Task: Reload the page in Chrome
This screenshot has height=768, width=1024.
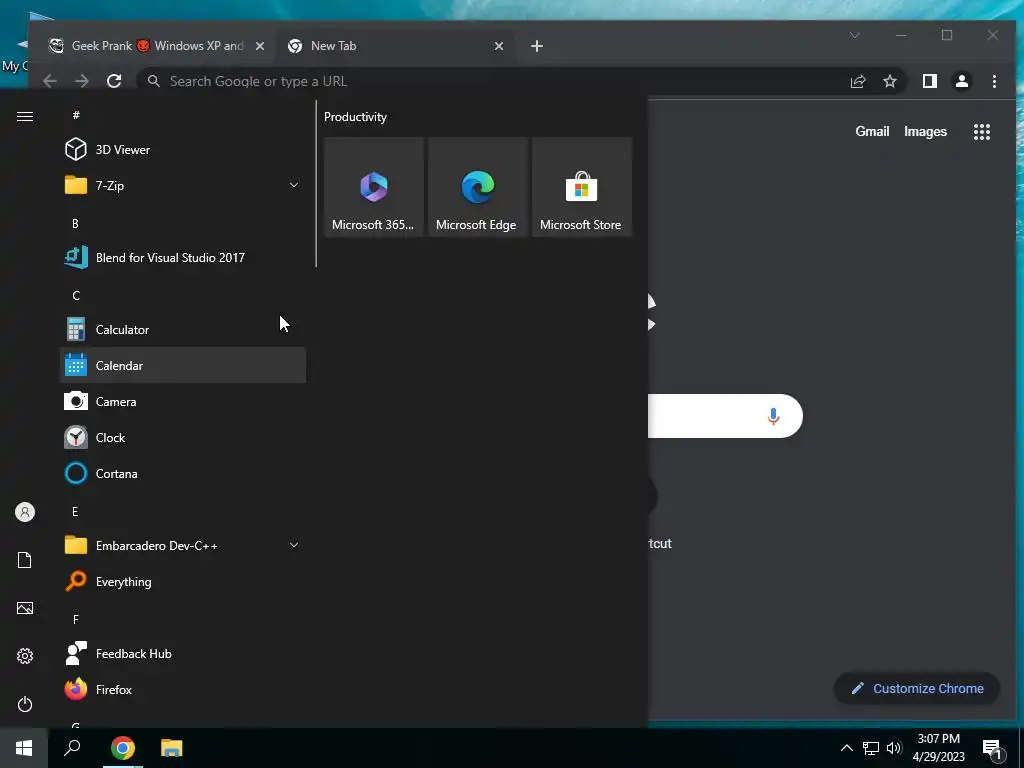Action: tap(114, 81)
